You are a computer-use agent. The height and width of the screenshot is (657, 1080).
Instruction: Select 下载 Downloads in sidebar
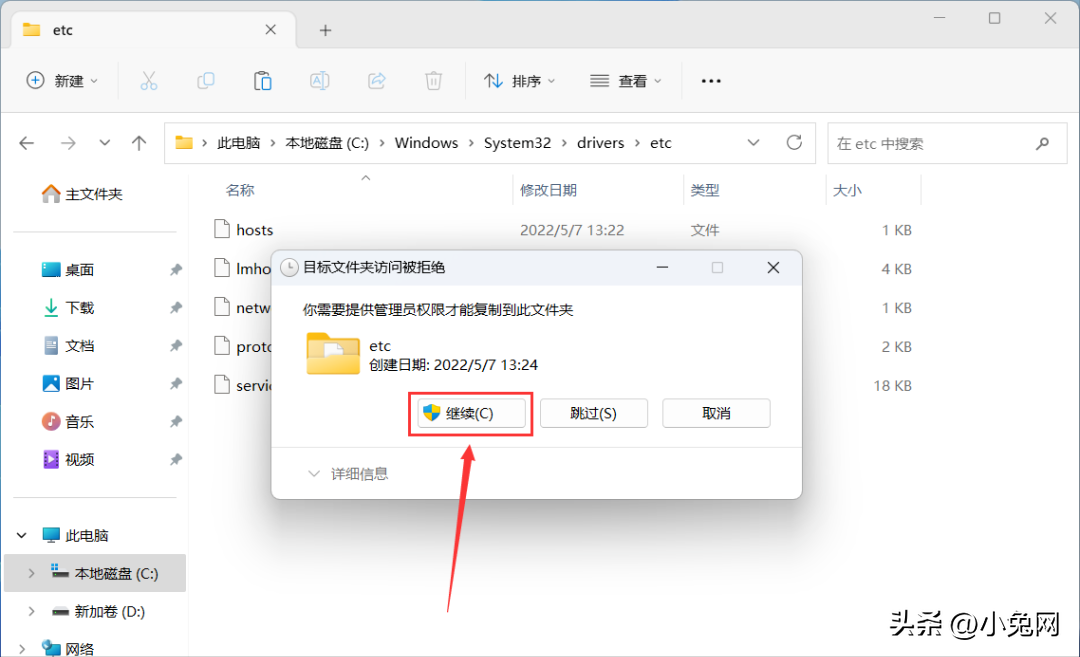(x=80, y=308)
